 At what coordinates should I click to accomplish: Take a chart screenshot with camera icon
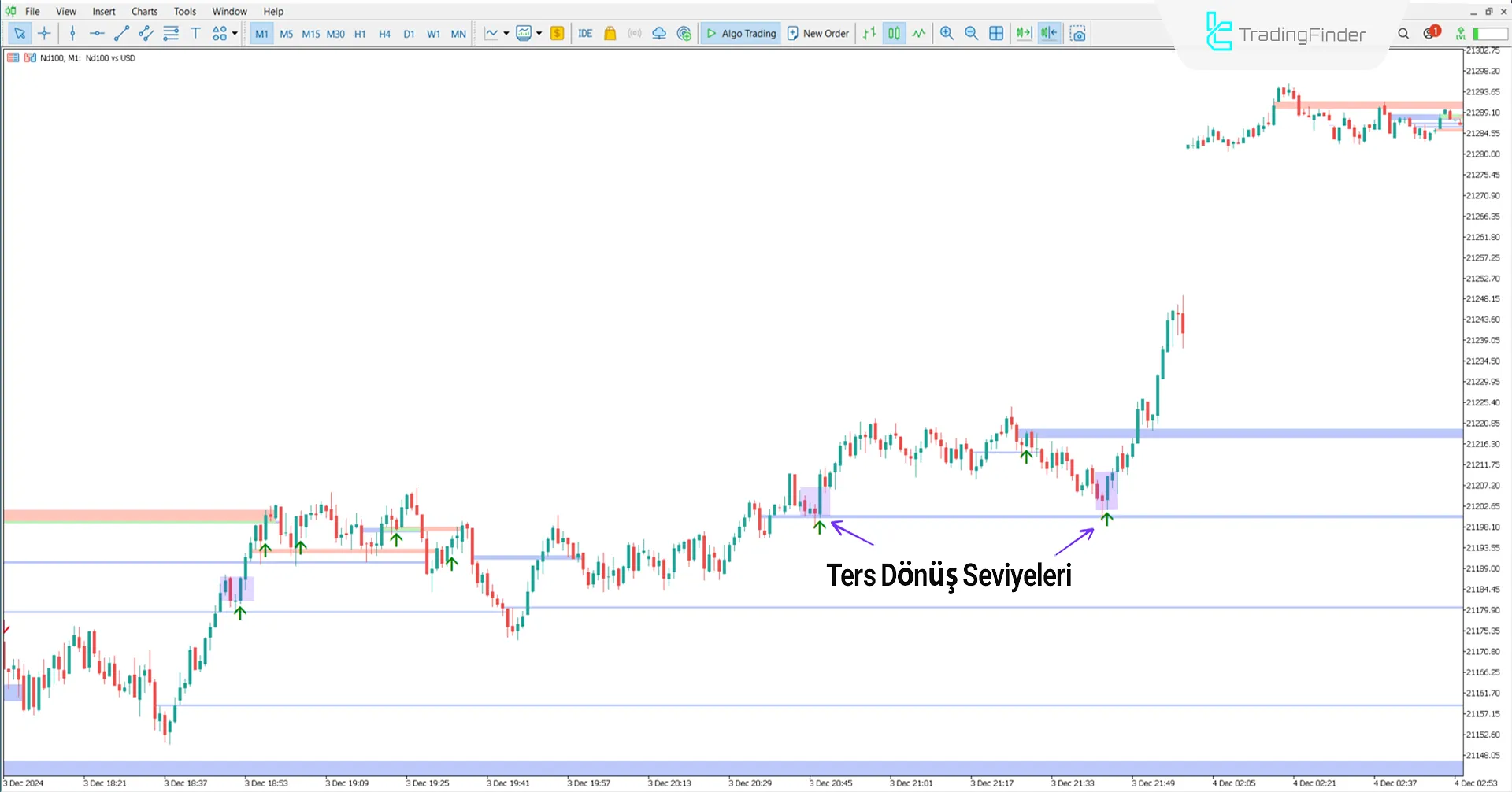(1078, 33)
